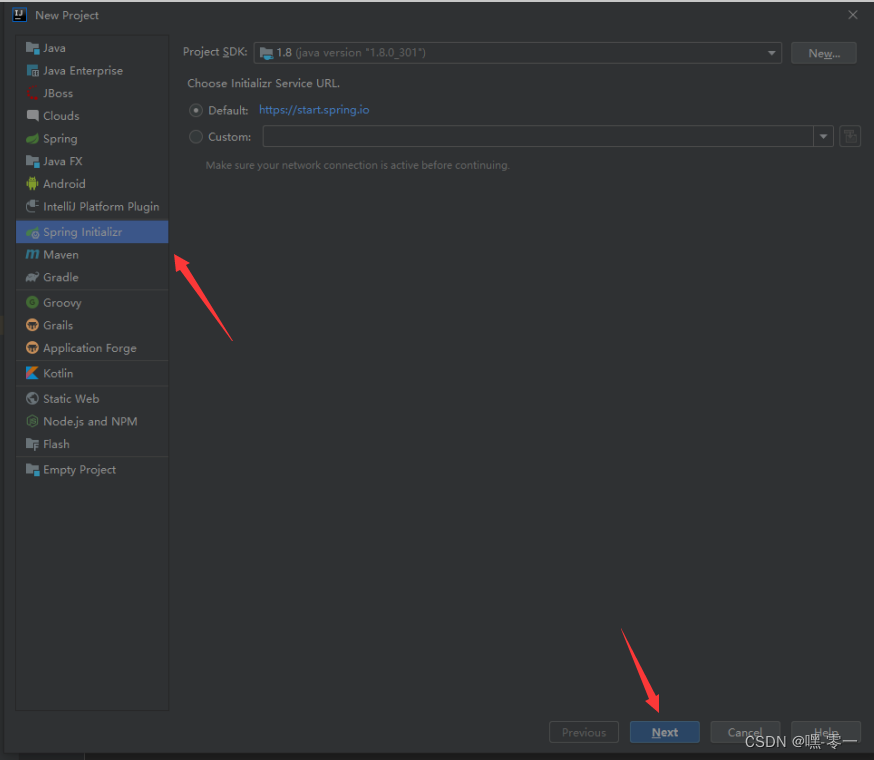The image size is (874, 760).
Task: Click the Next button
Action: tap(664, 732)
